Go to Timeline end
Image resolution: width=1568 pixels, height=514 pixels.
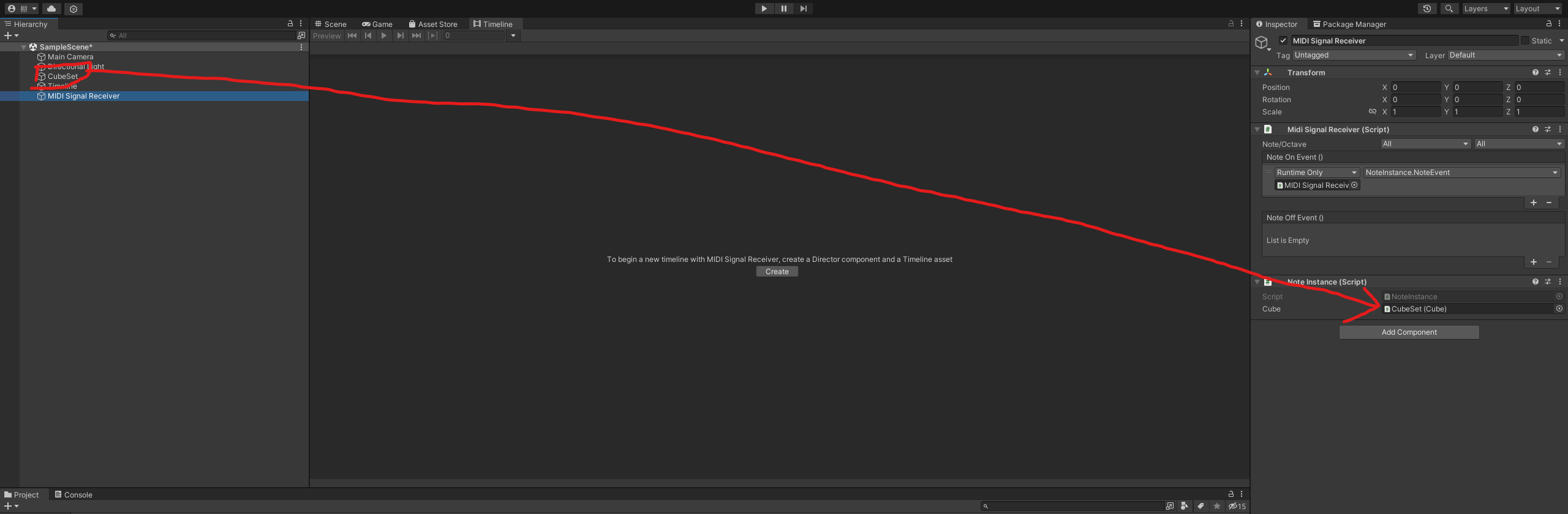417,35
